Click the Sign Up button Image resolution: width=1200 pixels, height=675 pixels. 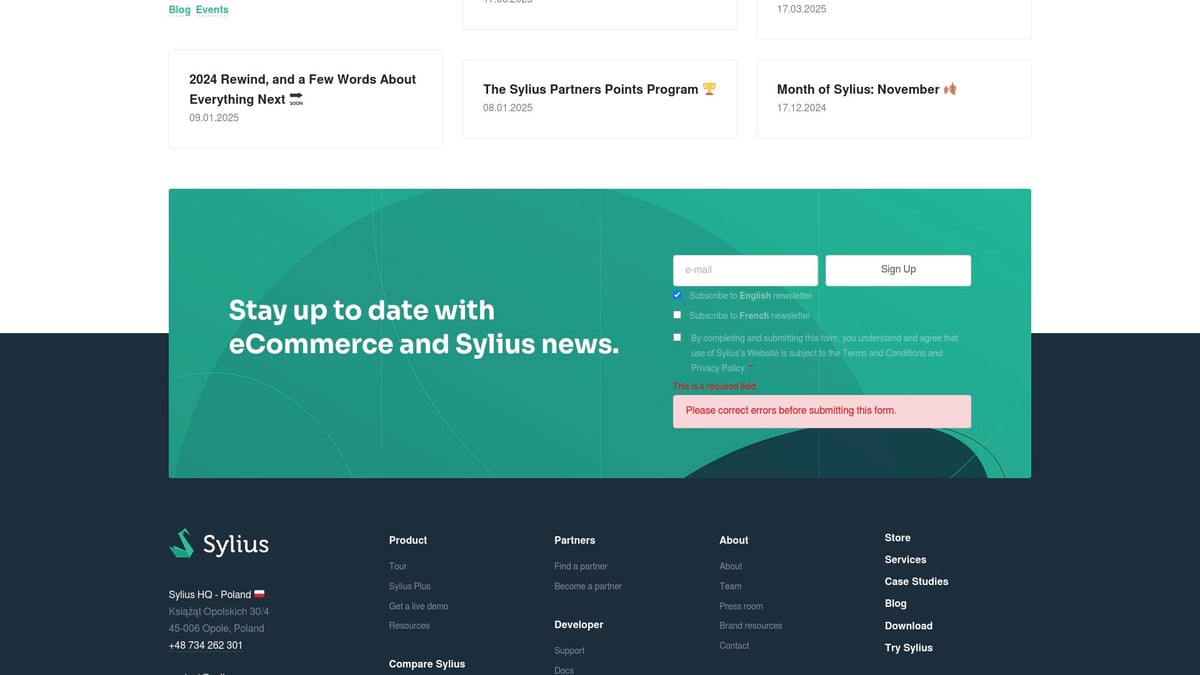898,270
